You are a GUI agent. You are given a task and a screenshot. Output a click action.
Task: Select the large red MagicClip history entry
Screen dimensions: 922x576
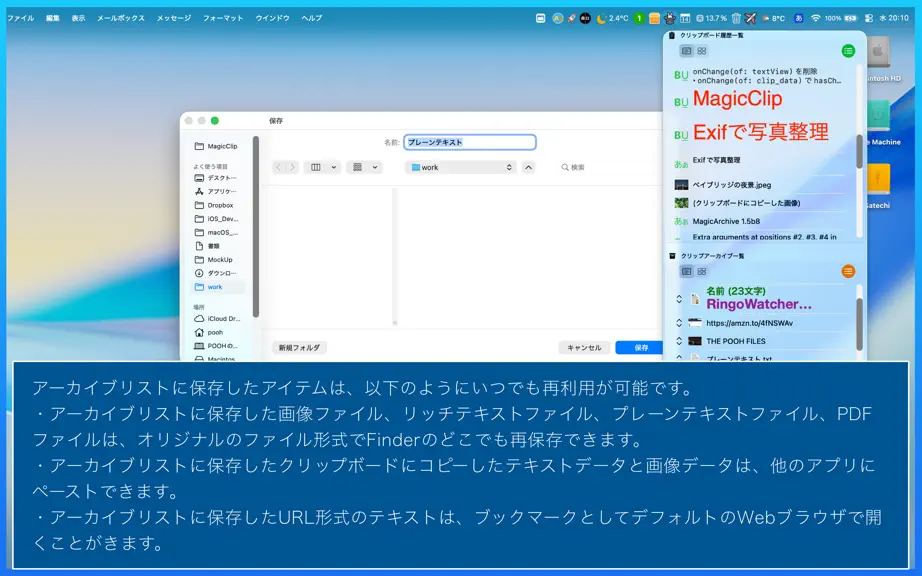pos(737,99)
